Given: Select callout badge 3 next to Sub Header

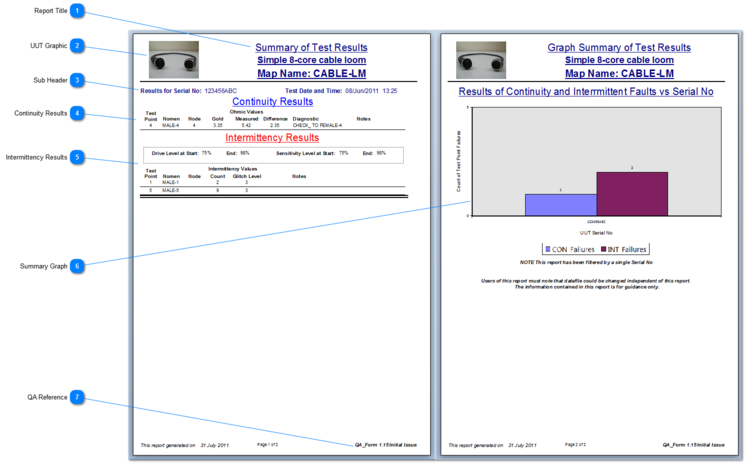Looking at the screenshot, I should pyautogui.click(x=77, y=80).
